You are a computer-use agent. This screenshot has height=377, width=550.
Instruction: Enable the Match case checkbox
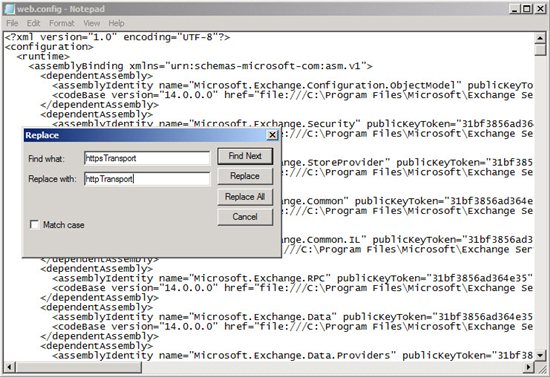(34, 224)
